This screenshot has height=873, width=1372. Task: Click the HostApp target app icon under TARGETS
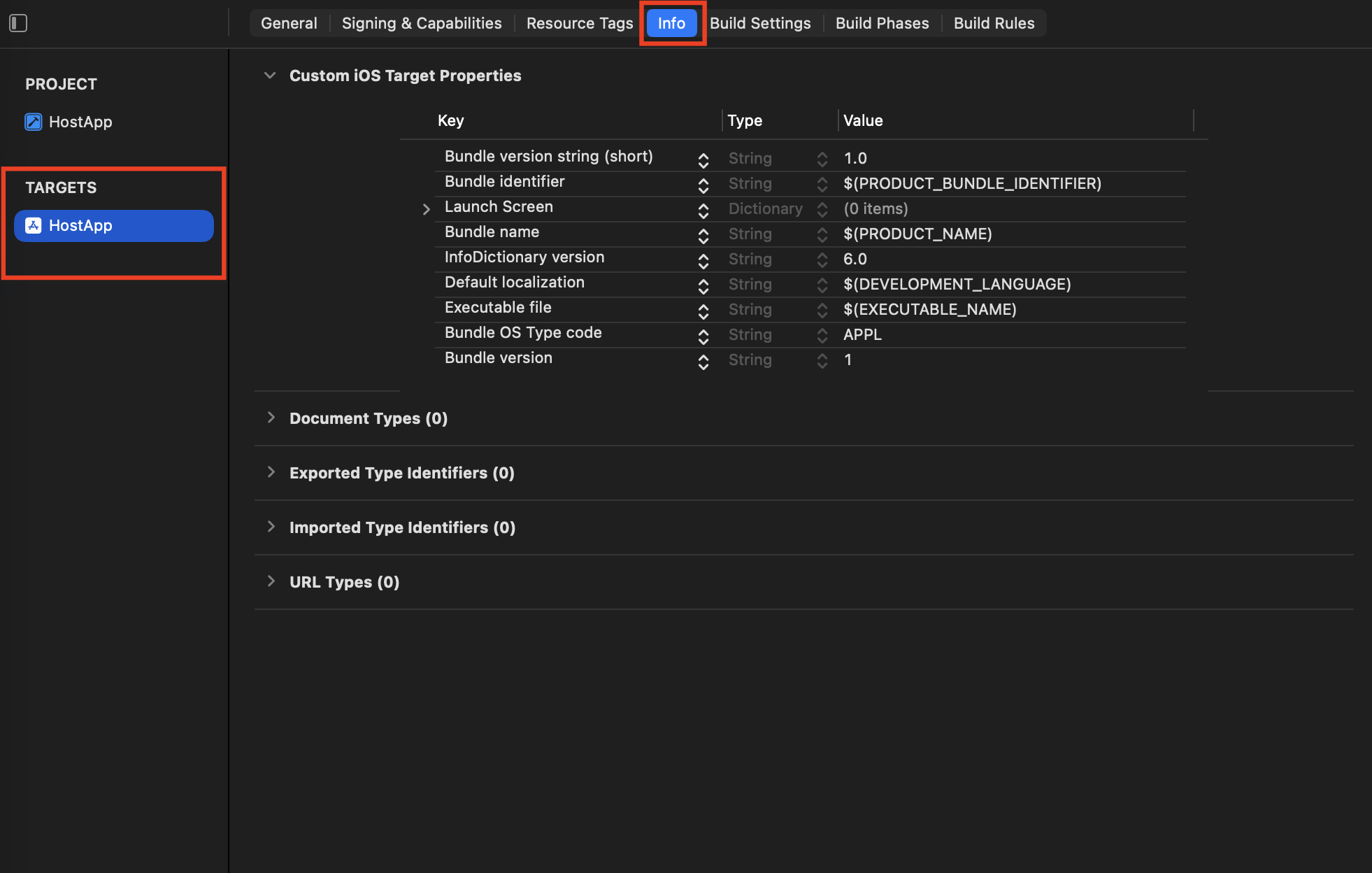[x=34, y=225]
